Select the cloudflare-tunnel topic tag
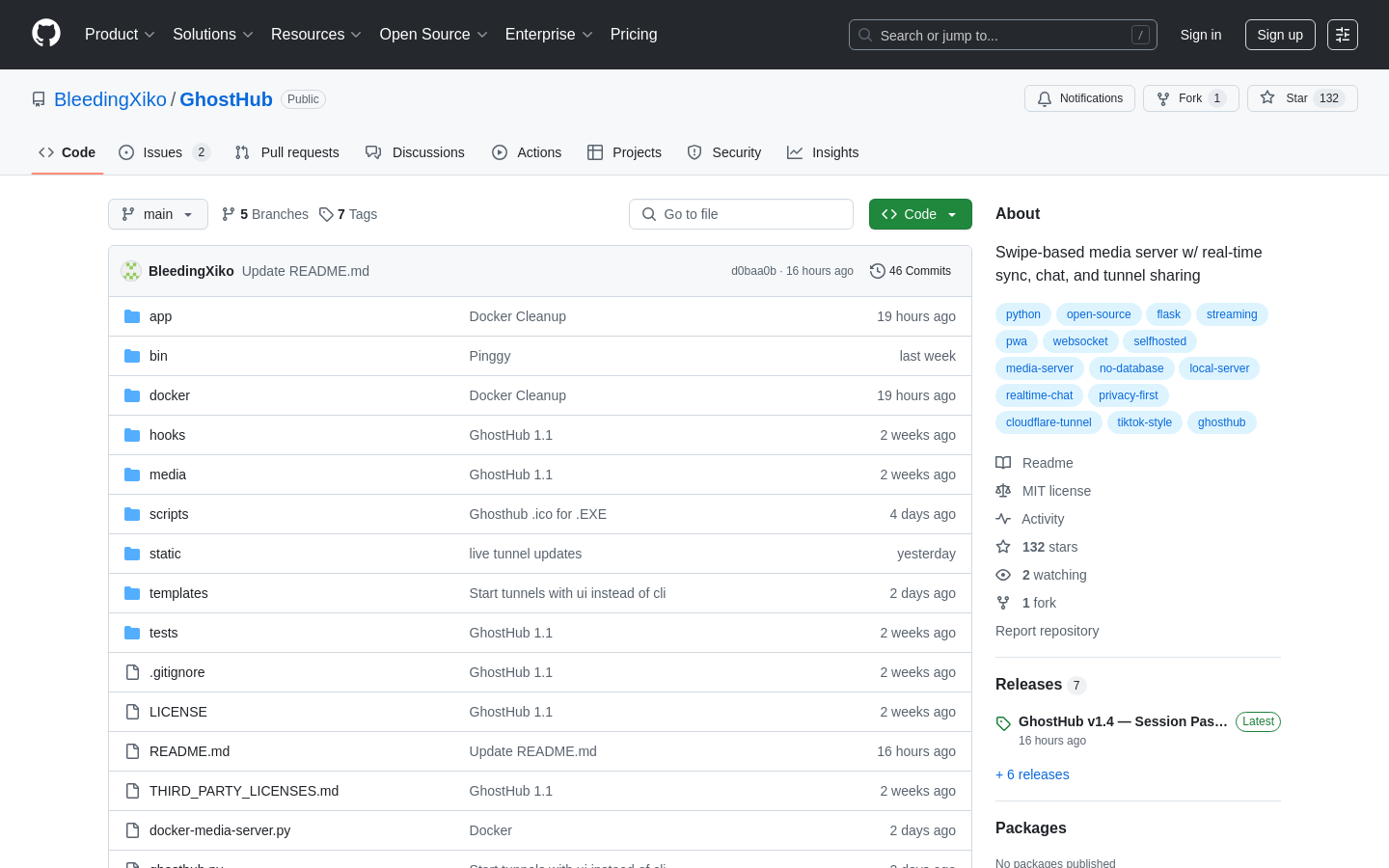This screenshot has width=1389, height=868. click(1049, 422)
